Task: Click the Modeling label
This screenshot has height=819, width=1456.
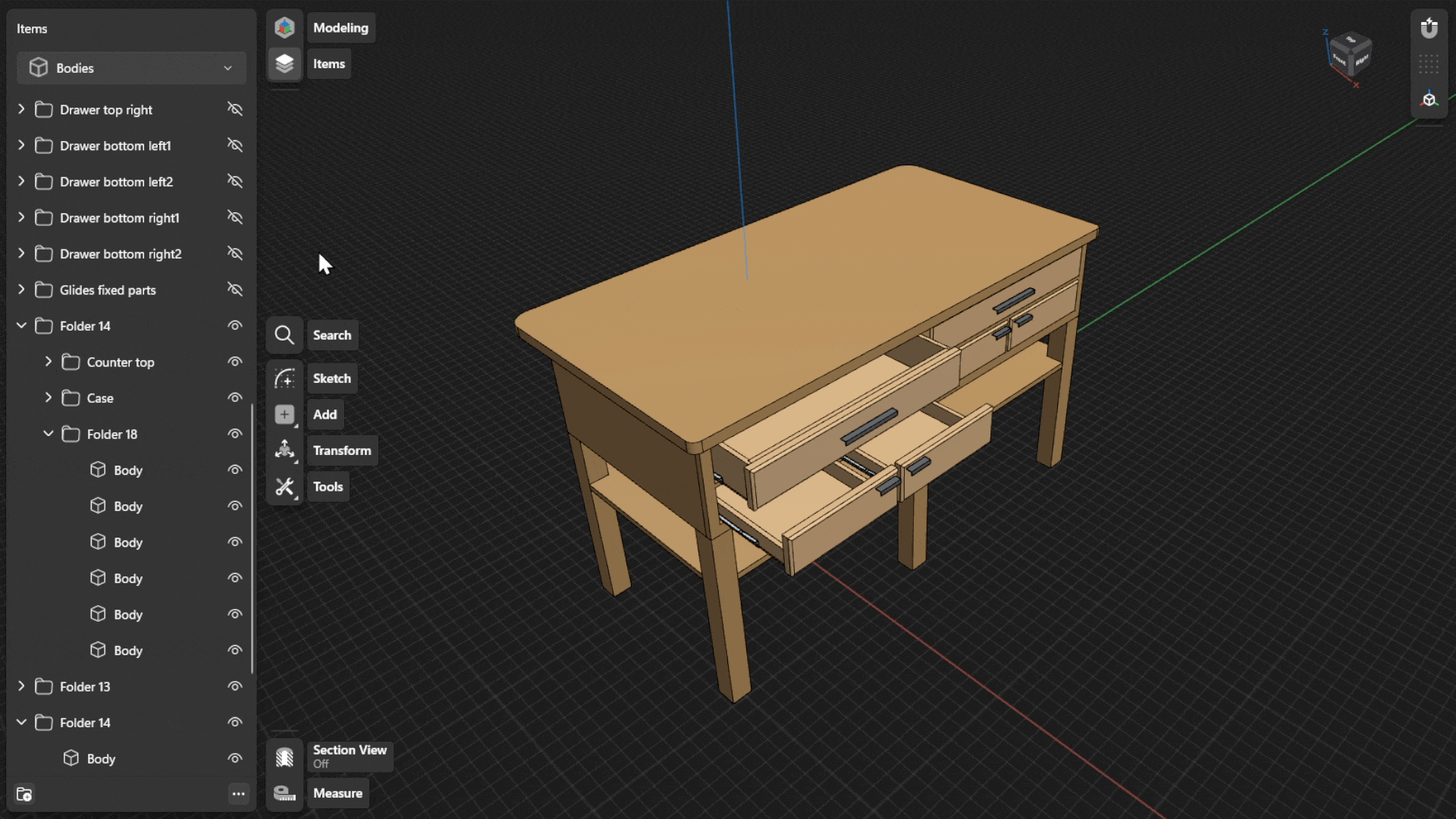Action: pyautogui.click(x=340, y=28)
